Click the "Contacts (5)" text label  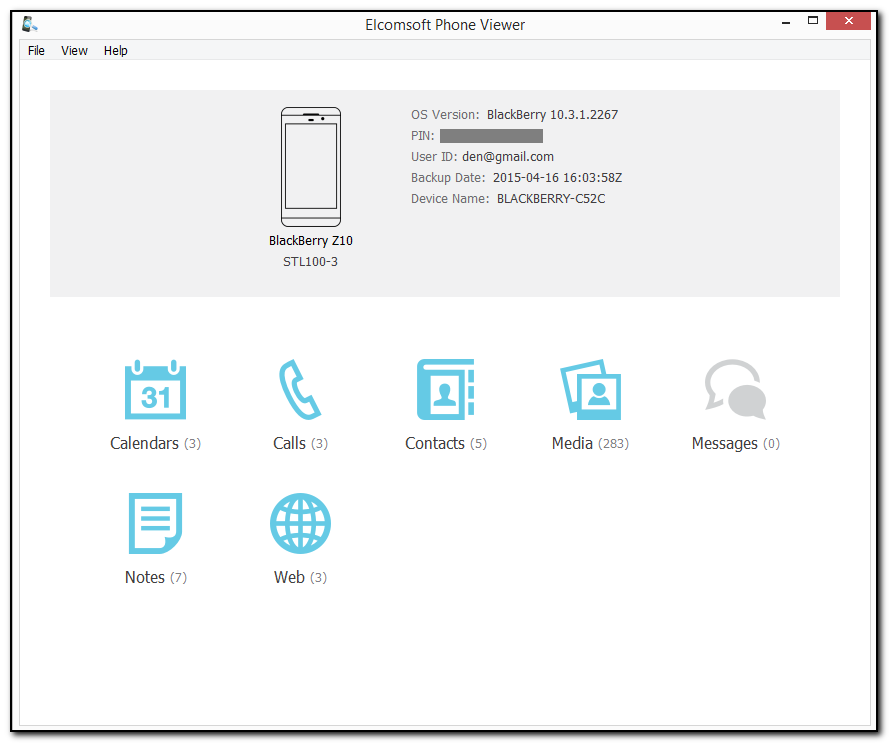pos(445,443)
